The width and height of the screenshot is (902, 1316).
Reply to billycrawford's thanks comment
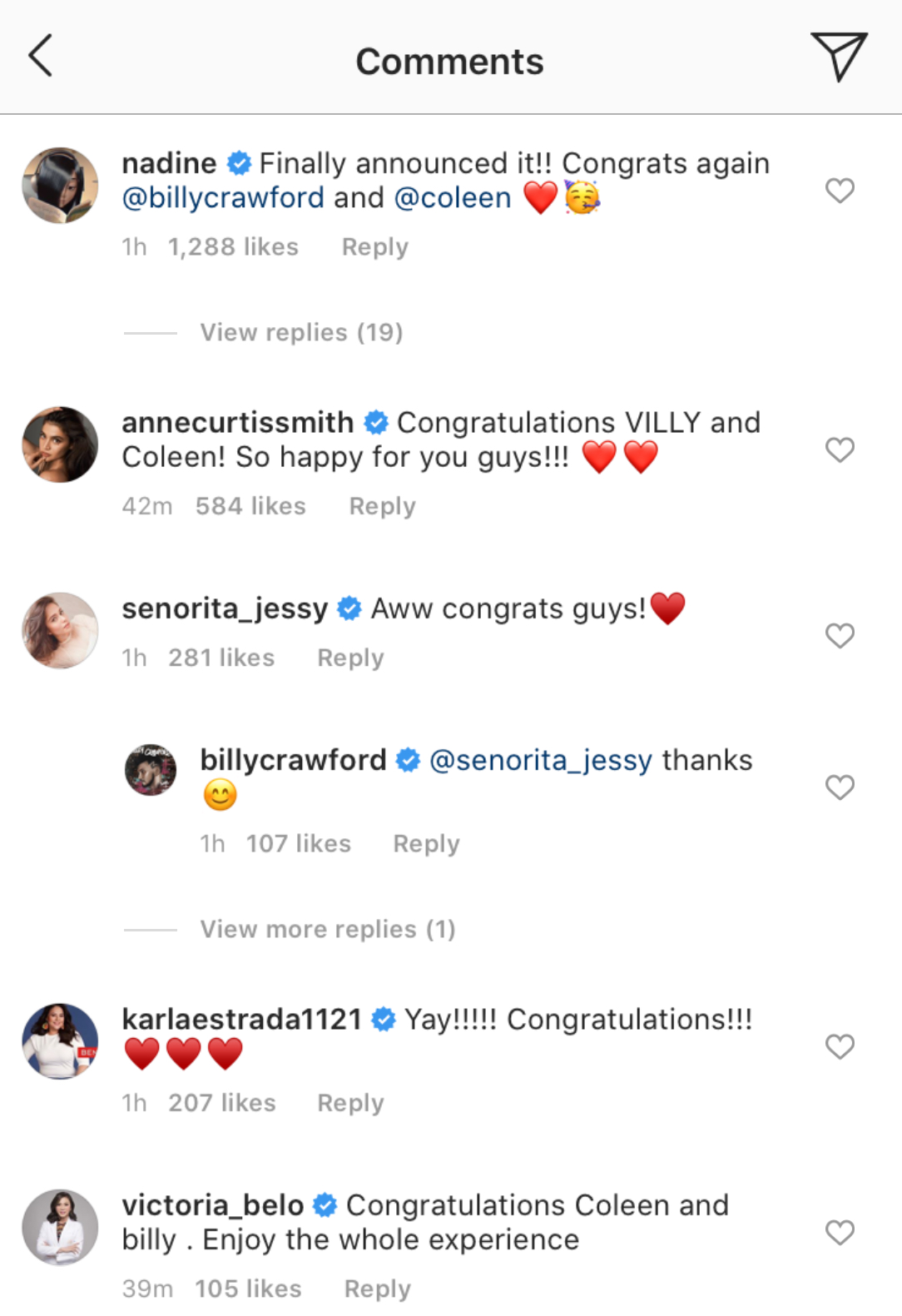(426, 844)
